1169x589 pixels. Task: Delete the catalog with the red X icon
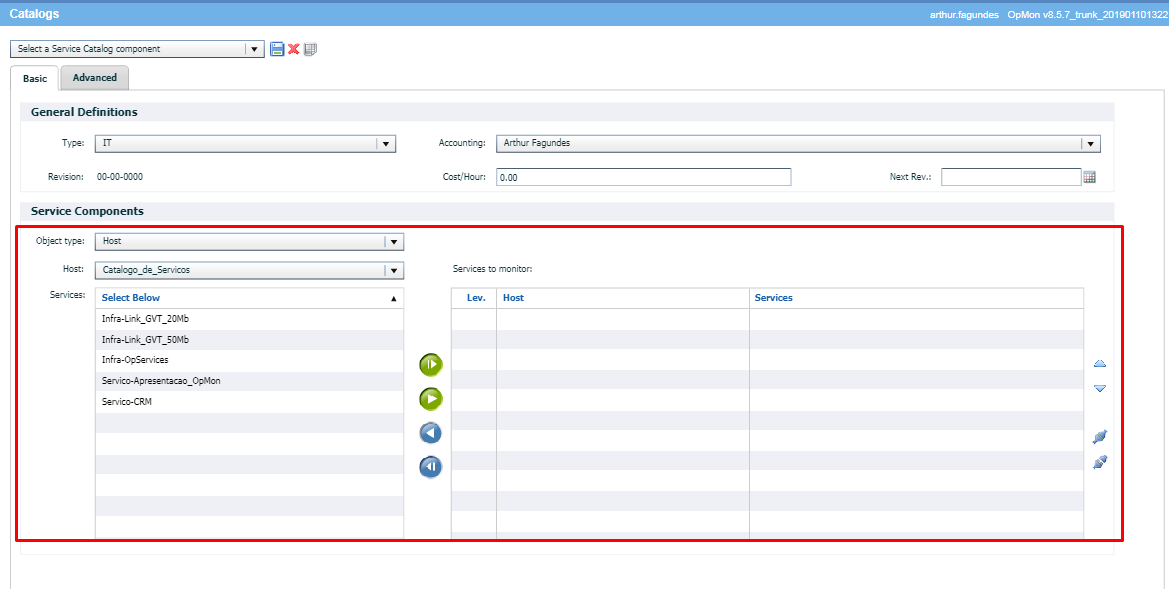coord(294,49)
